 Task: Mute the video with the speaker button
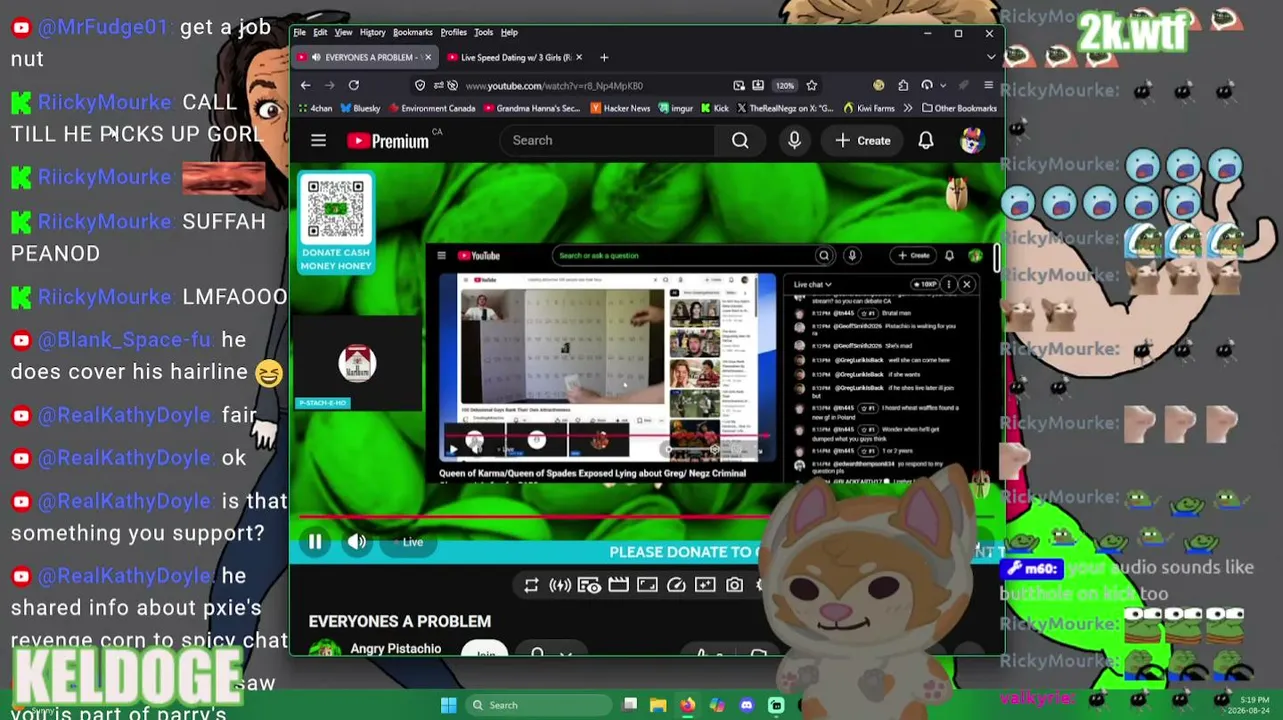[x=357, y=542]
